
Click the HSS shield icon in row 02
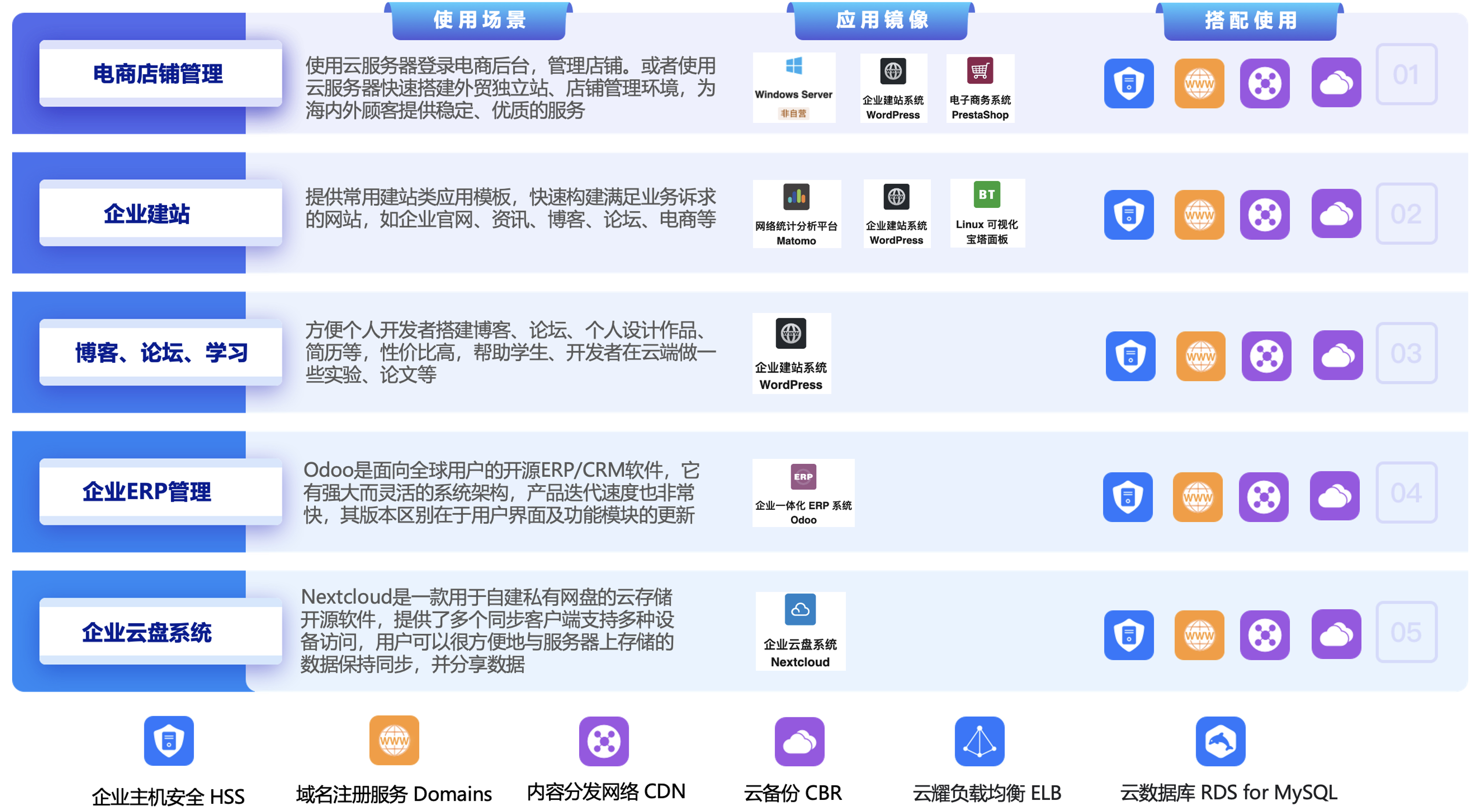click(x=1128, y=214)
